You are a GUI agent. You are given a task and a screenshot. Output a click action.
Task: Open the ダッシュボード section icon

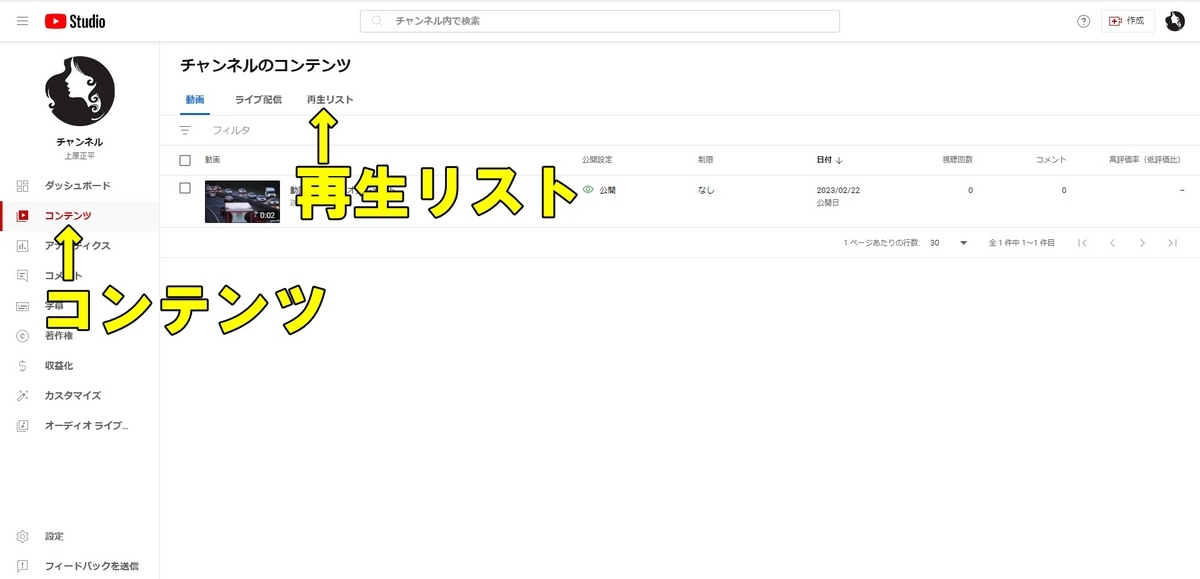23,186
